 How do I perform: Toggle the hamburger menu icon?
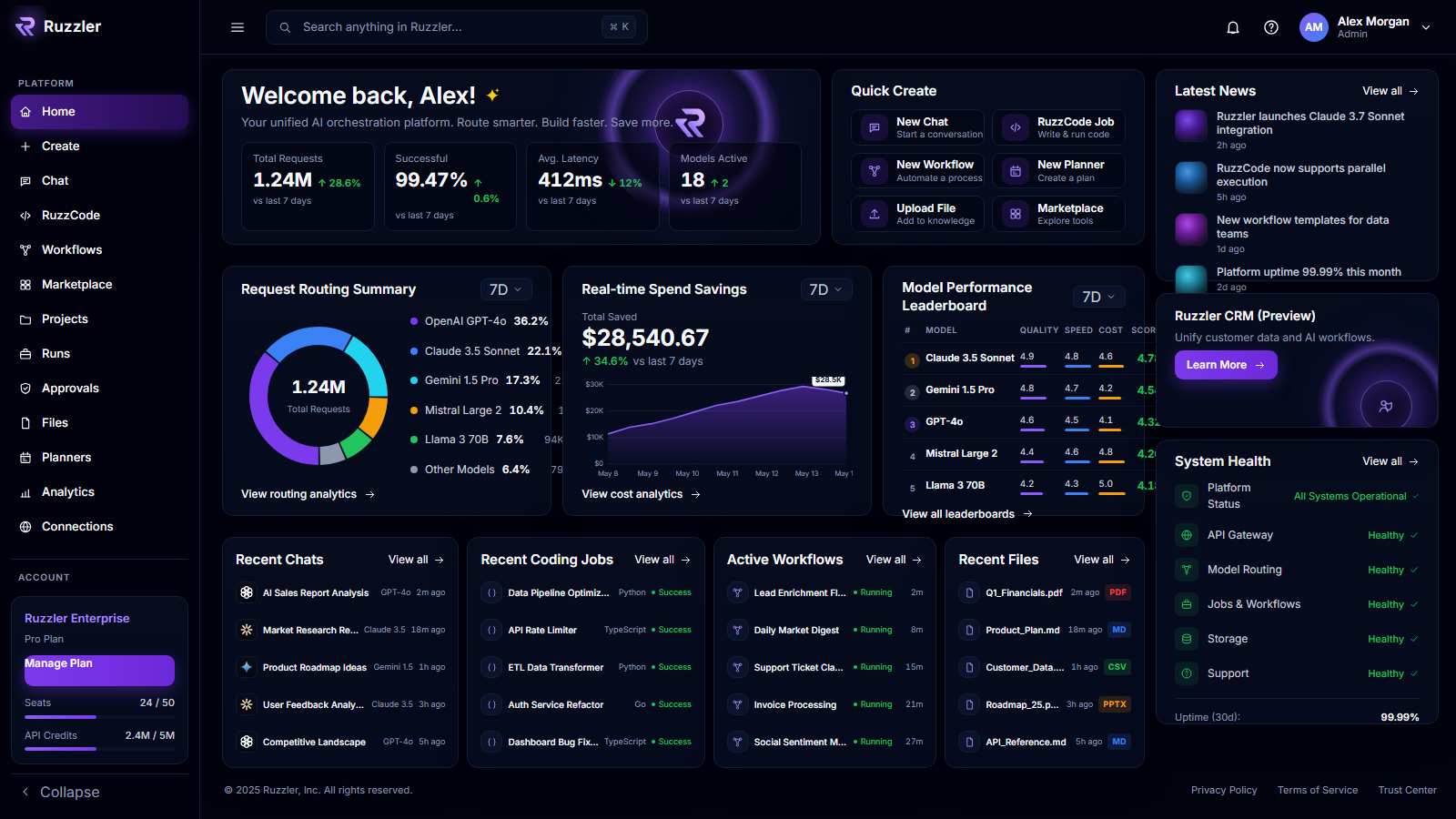coord(238,27)
